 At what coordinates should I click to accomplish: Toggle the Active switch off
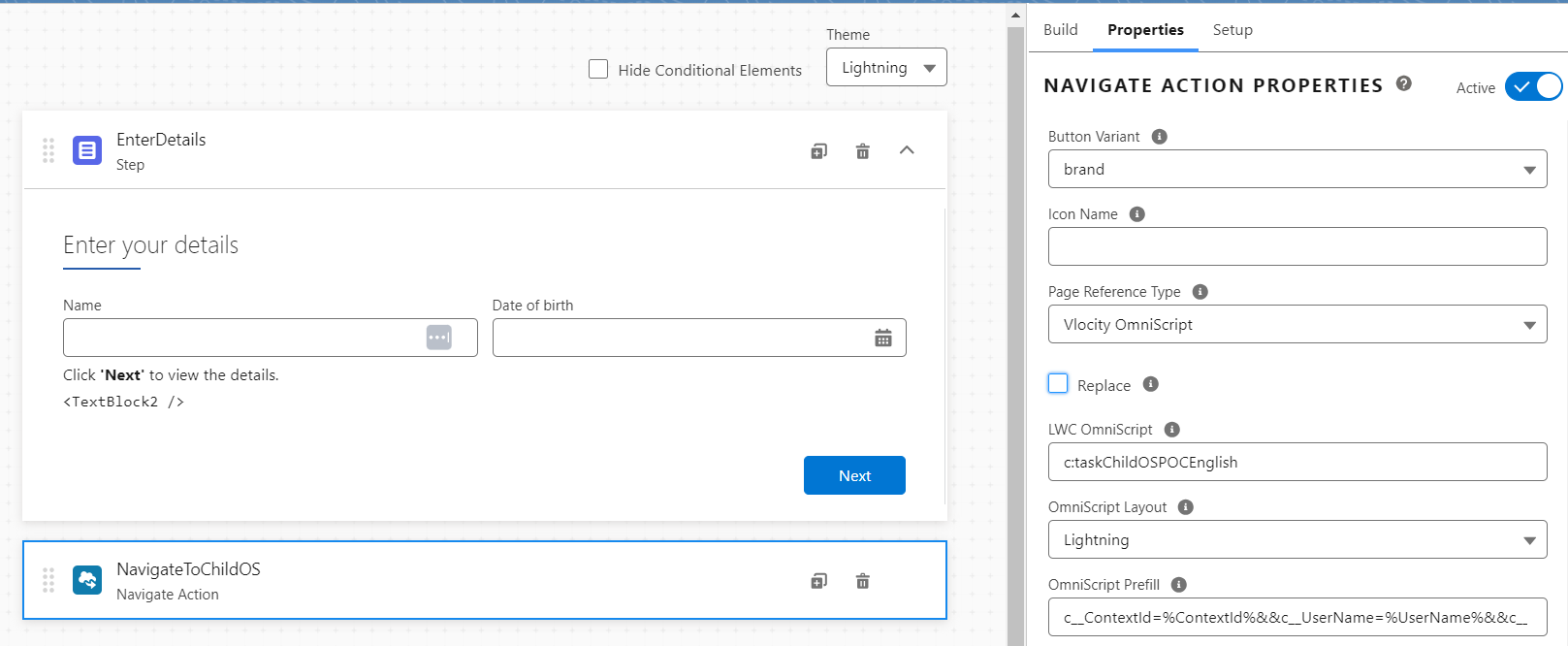(x=1533, y=87)
